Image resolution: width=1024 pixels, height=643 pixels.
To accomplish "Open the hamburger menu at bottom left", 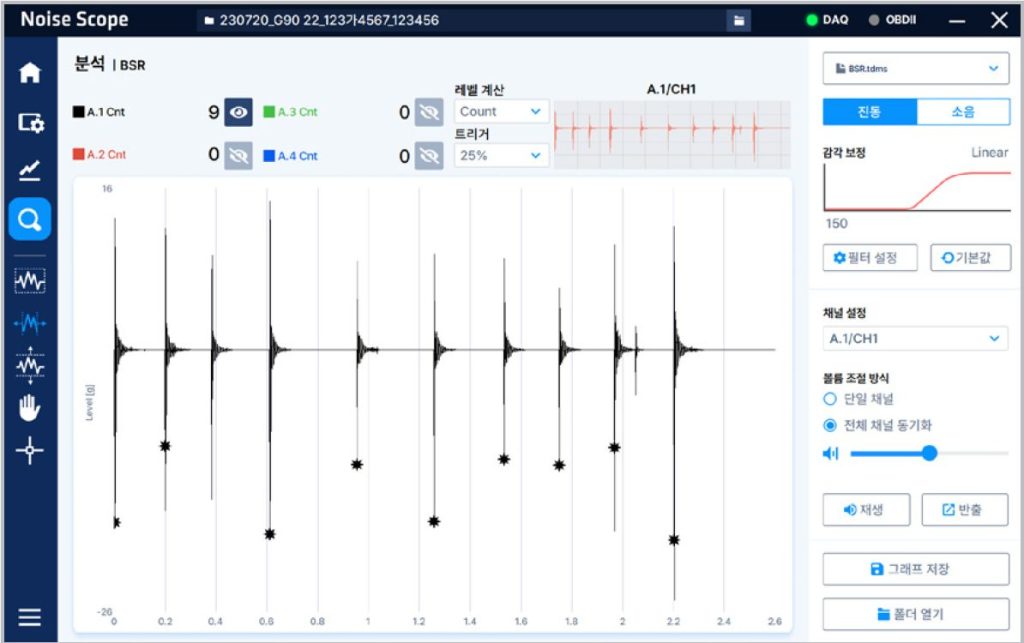I will [30, 617].
